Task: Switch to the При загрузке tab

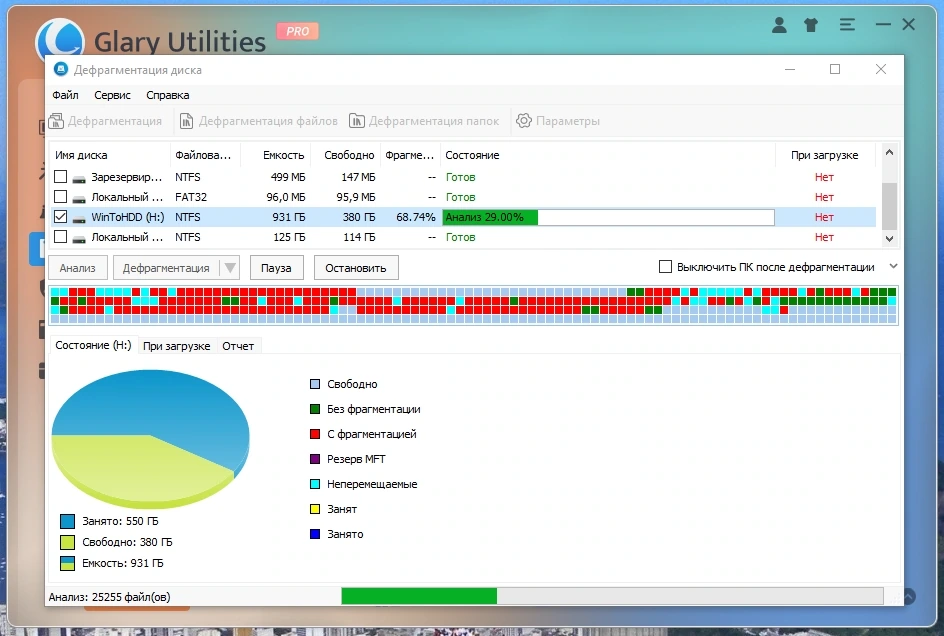Action: [176, 346]
